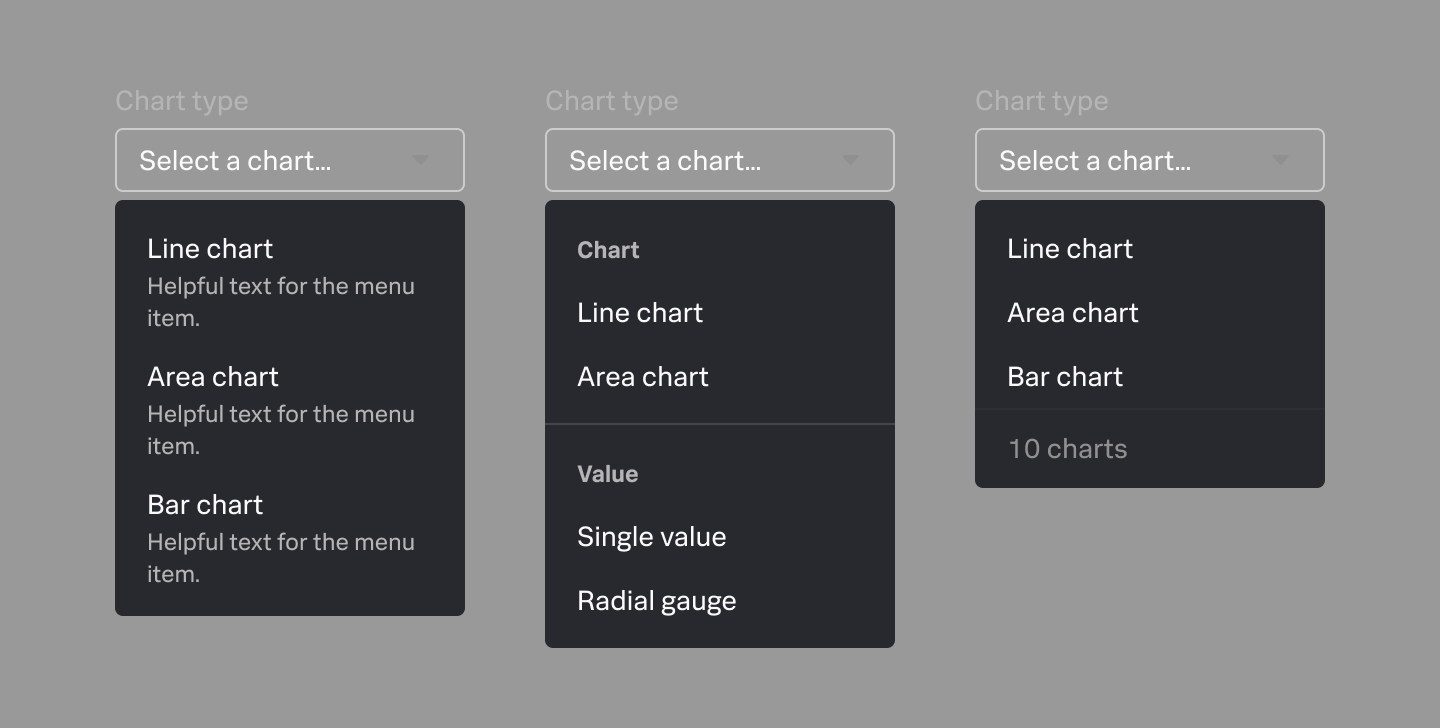1440x728 pixels.
Task: Pick 'Bar chart' in the rightmost menu
Action: 1065,377
